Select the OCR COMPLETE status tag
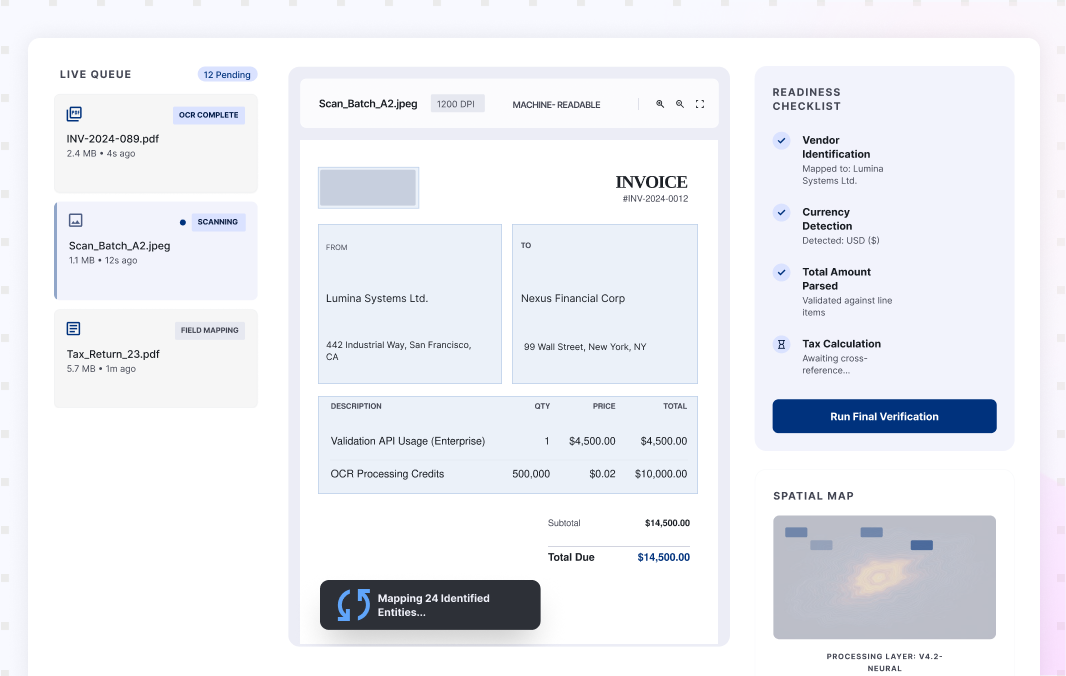The image size is (1066, 676). 209,115
